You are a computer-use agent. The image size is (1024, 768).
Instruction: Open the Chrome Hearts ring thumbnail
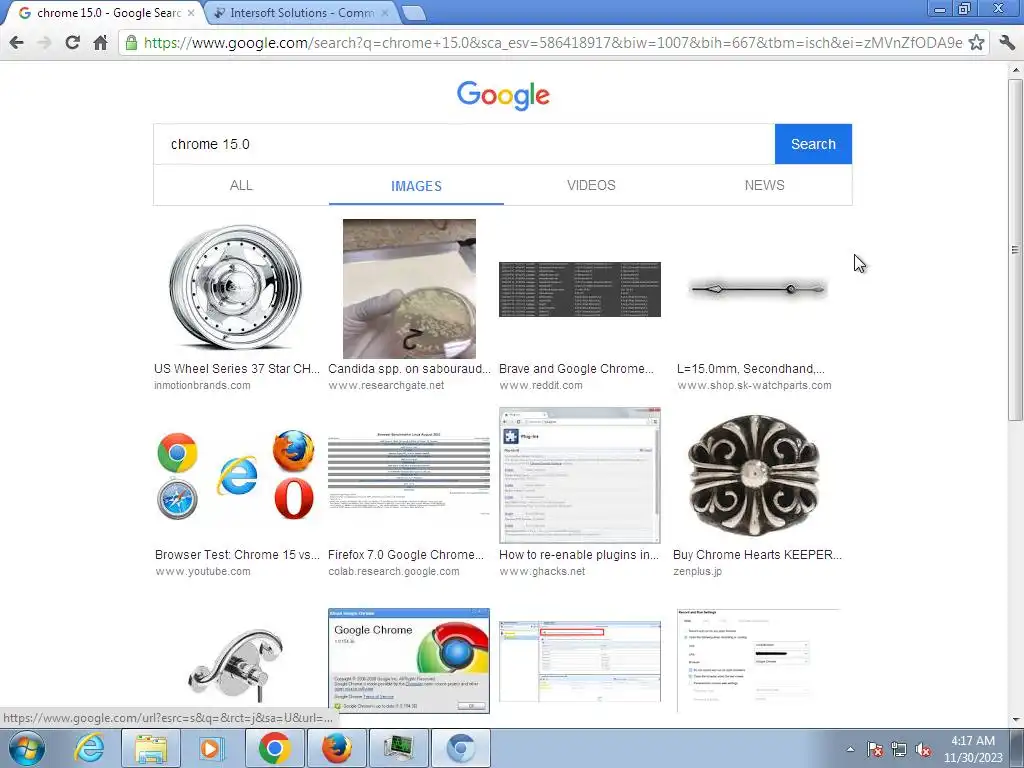754,475
